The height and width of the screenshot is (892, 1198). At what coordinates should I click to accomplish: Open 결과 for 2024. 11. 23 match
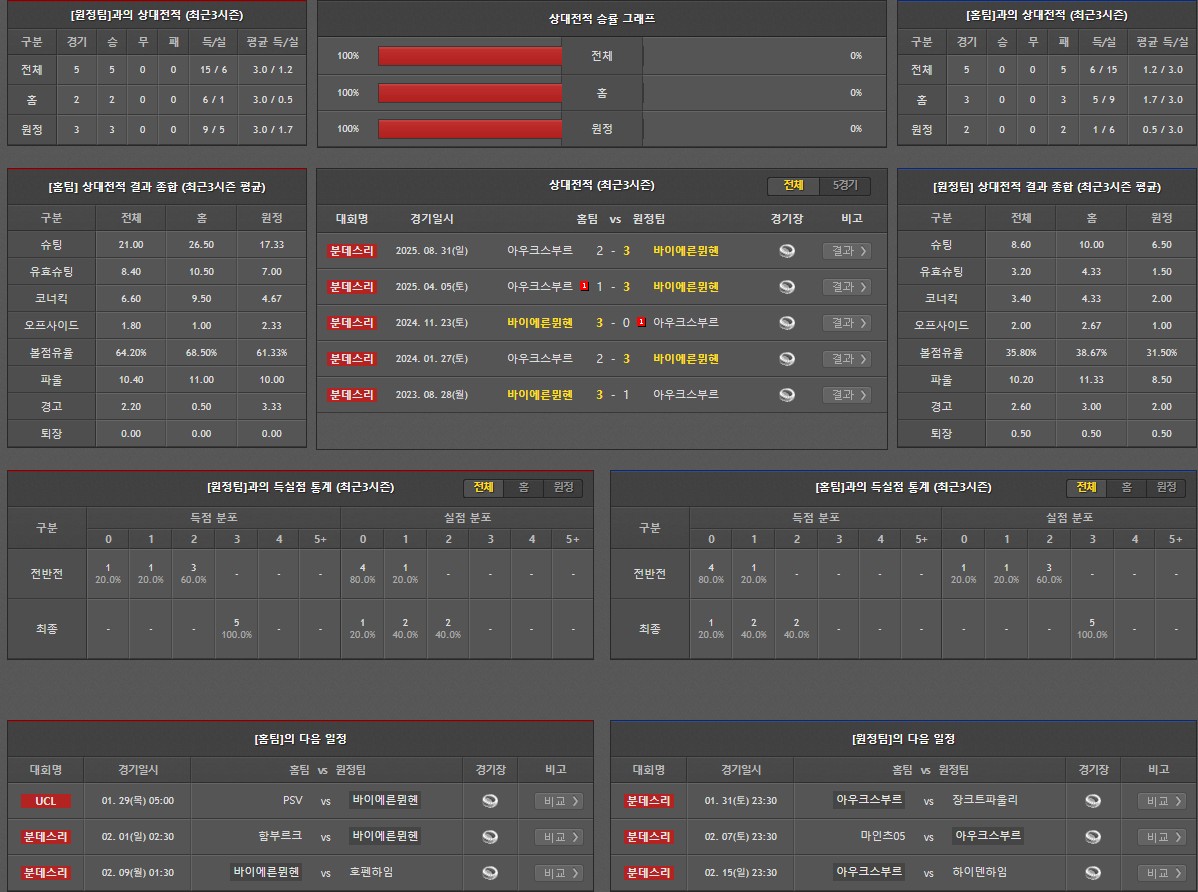click(x=846, y=323)
